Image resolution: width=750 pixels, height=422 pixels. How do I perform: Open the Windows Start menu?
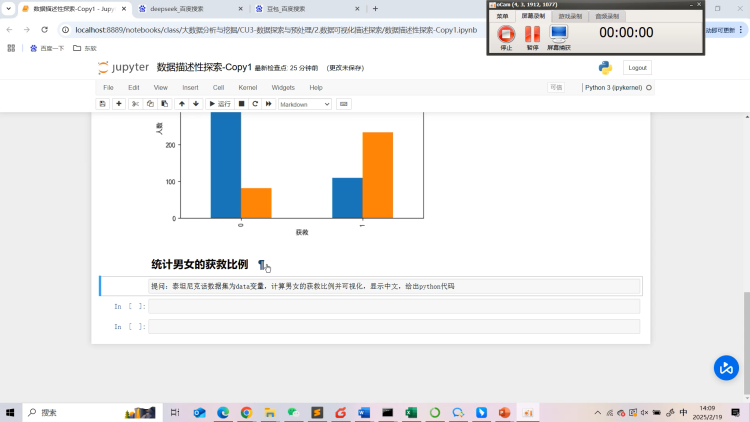pyautogui.click(x=11, y=412)
